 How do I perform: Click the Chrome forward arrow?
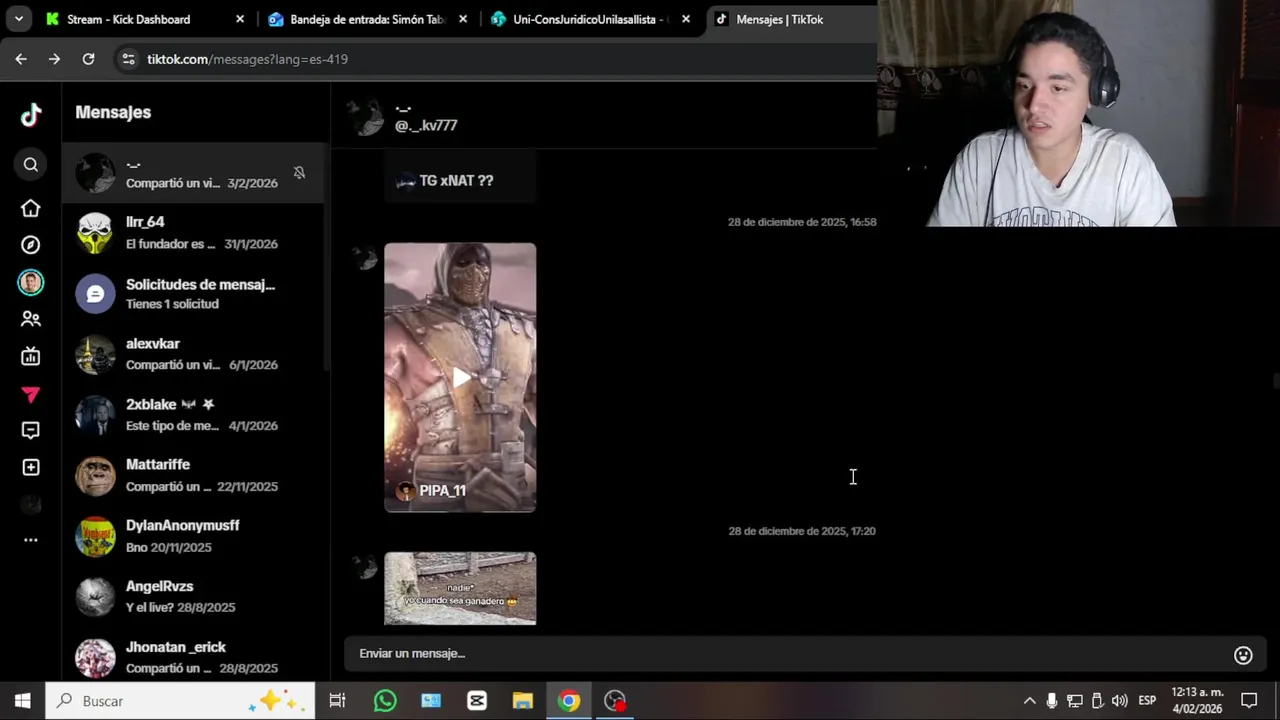coord(54,59)
